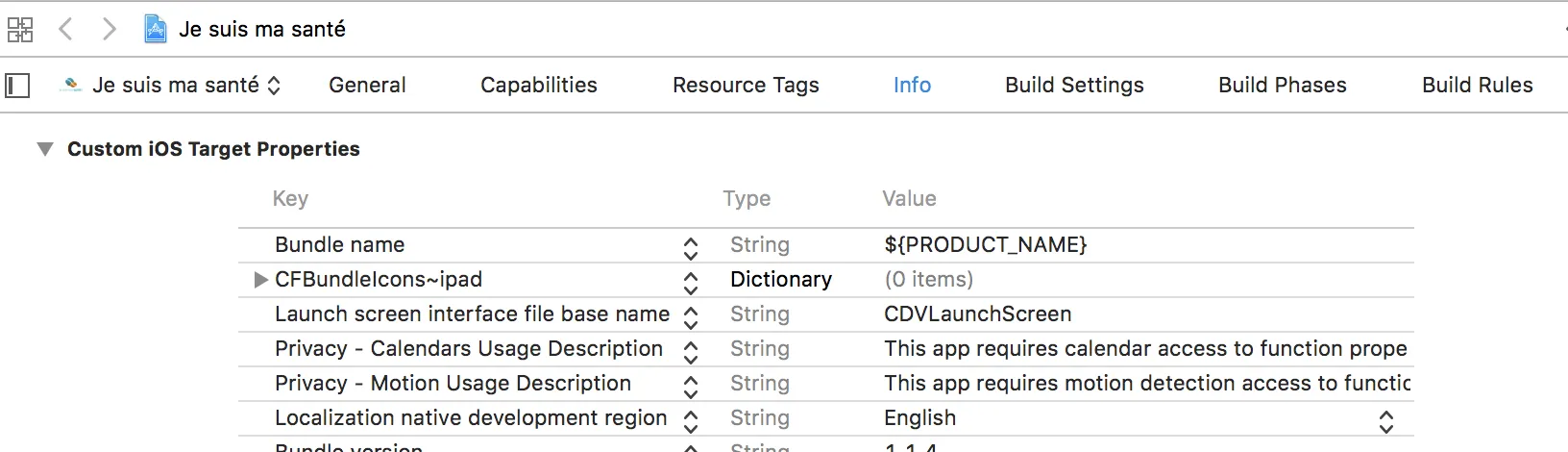This screenshot has height=452, width=1568.
Task: Open the Build Settings tab
Action: tap(1074, 86)
